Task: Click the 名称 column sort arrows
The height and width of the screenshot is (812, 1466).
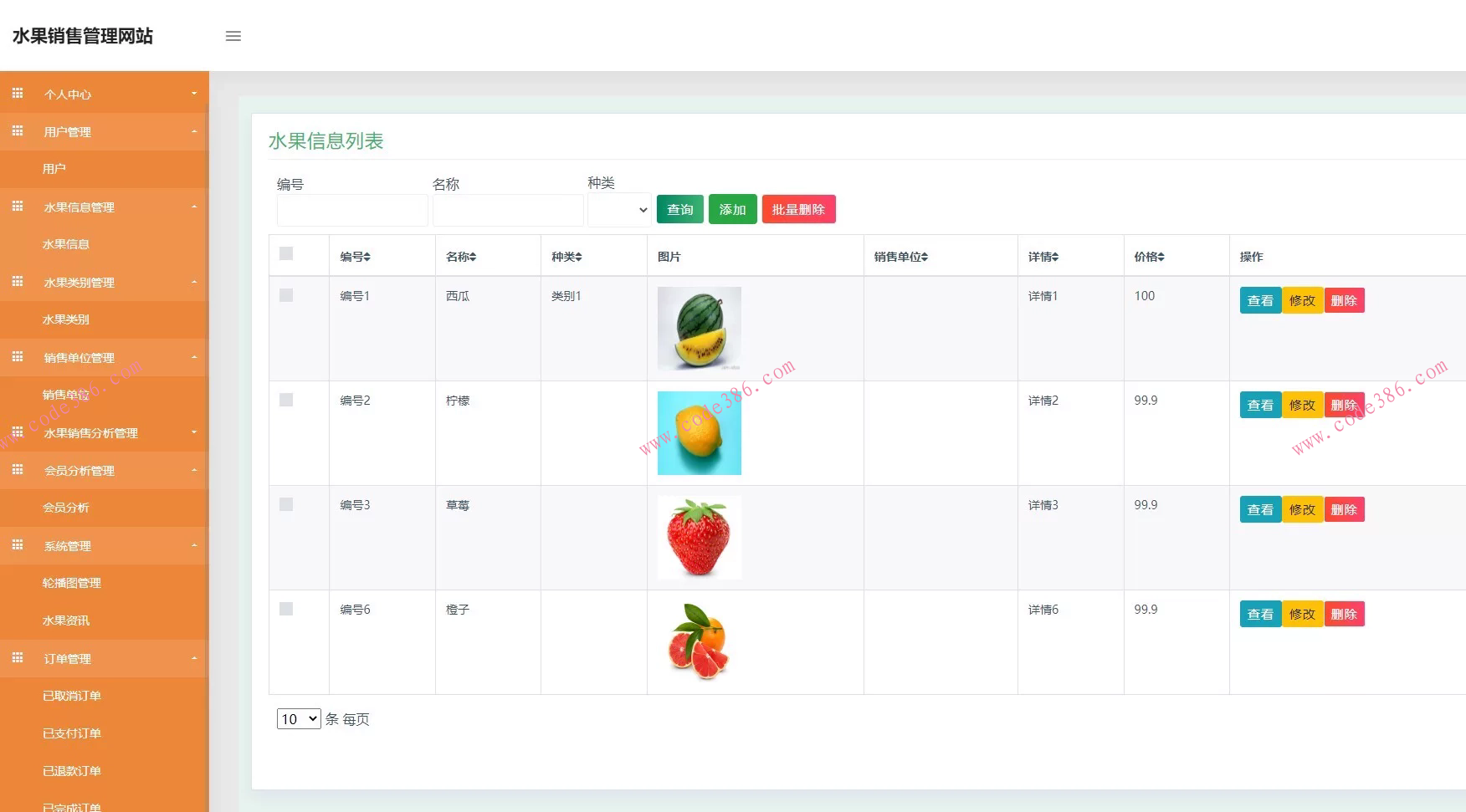Action: coord(476,256)
